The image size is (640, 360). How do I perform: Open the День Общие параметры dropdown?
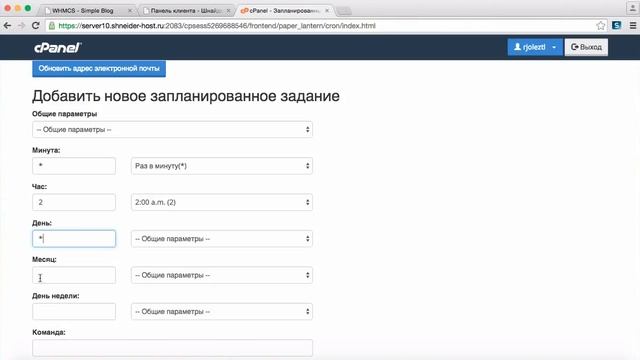coord(222,239)
